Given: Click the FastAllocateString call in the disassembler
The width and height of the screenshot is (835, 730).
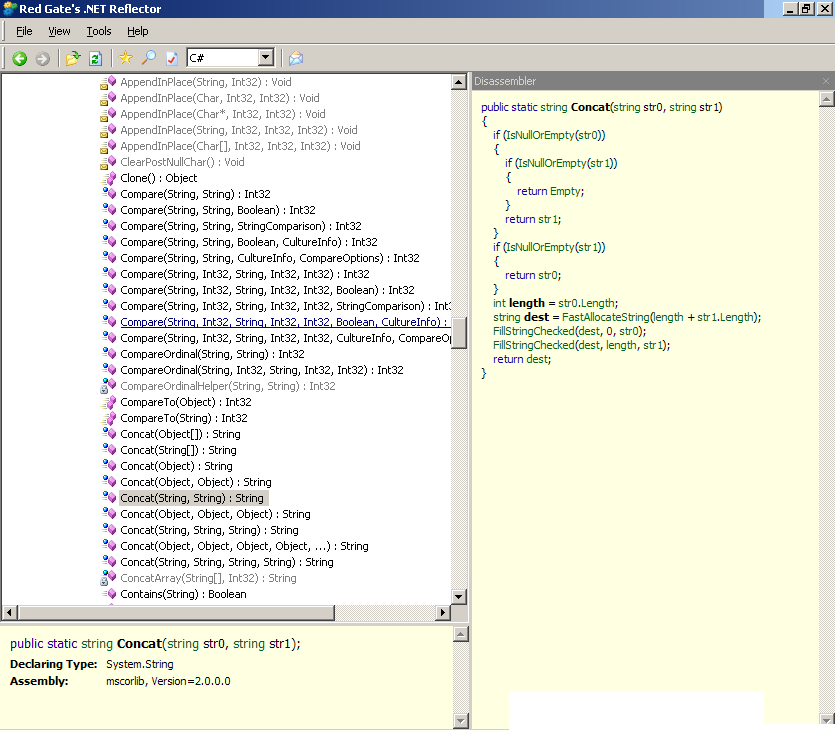Looking at the screenshot, I should [606, 317].
